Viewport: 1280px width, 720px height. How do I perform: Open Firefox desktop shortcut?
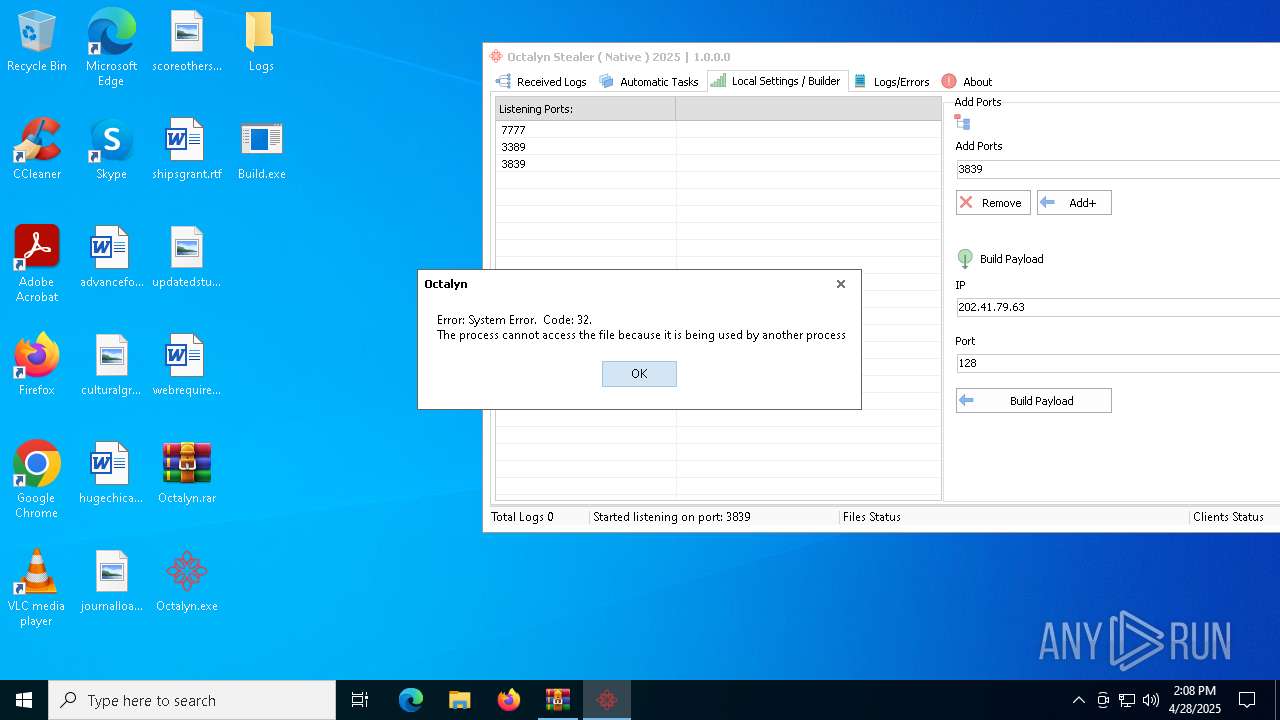tap(37, 366)
